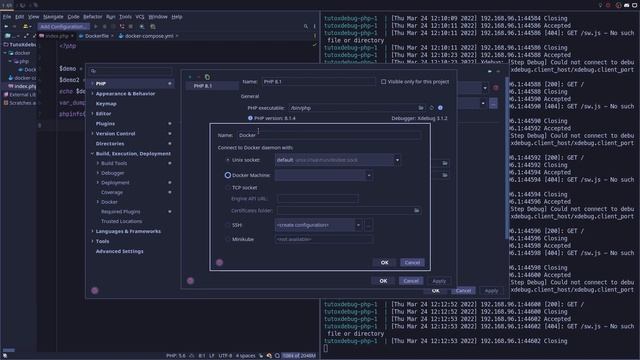
Task: Open the Coverage settings page
Action: [x=112, y=192]
